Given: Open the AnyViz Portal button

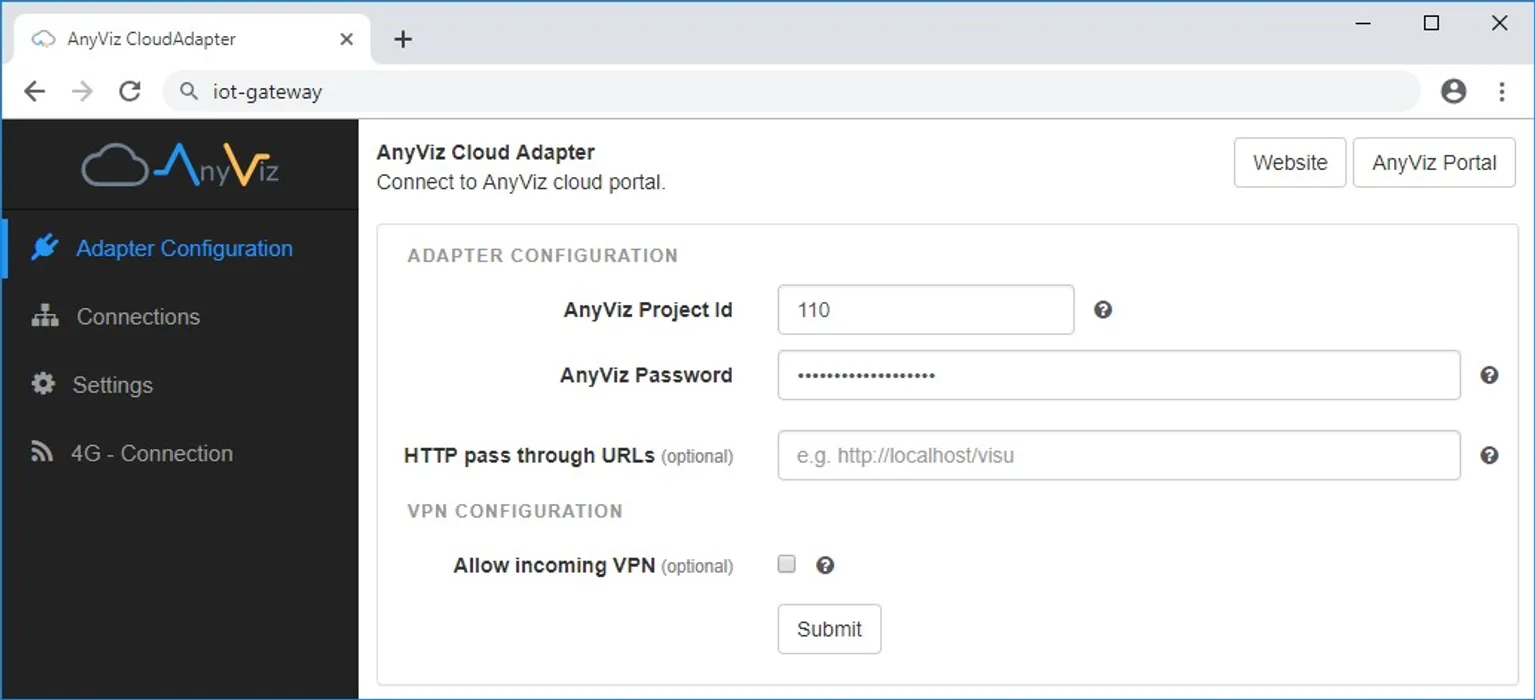Looking at the screenshot, I should click(1434, 163).
